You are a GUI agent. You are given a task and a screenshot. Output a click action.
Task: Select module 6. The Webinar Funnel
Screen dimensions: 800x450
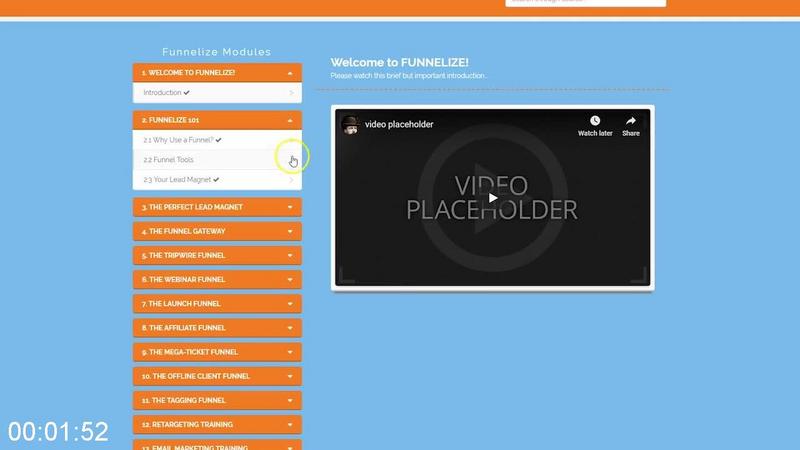point(217,280)
